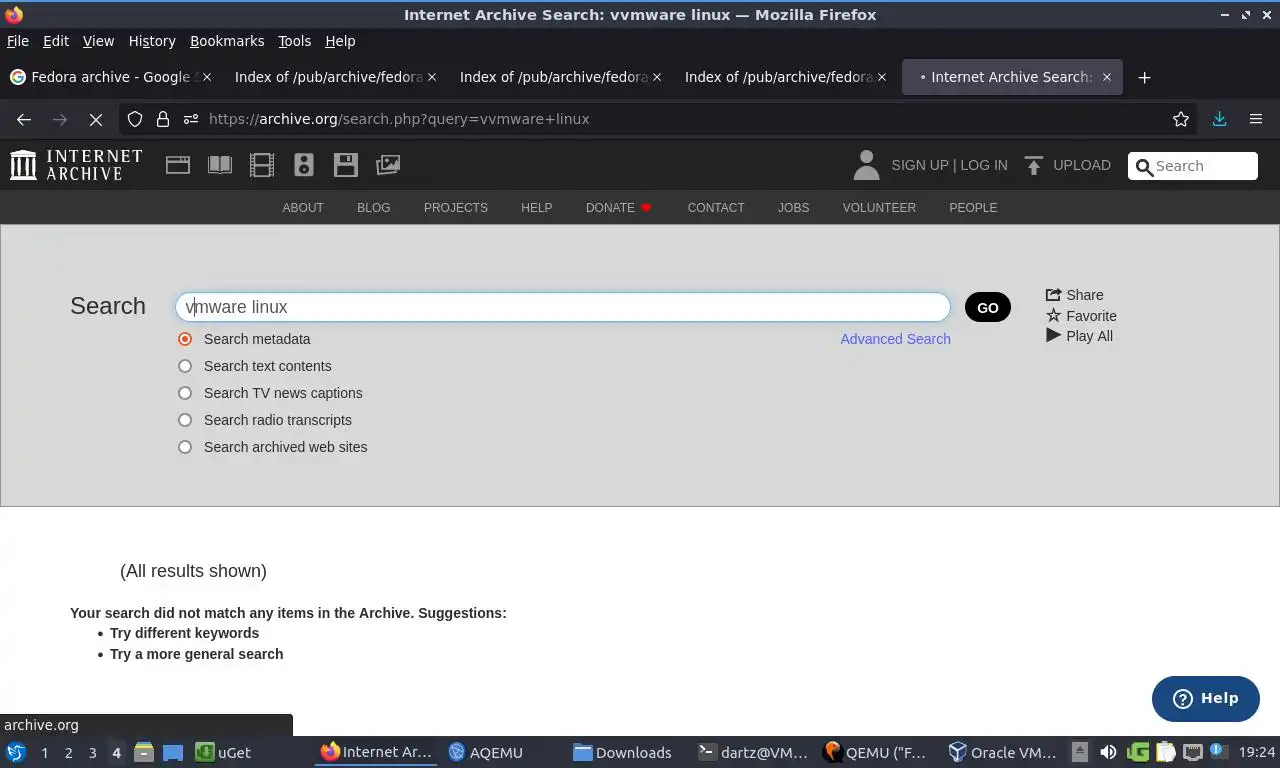Select Search text contents radio button
This screenshot has width=1280, height=768.
pyautogui.click(x=185, y=366)
